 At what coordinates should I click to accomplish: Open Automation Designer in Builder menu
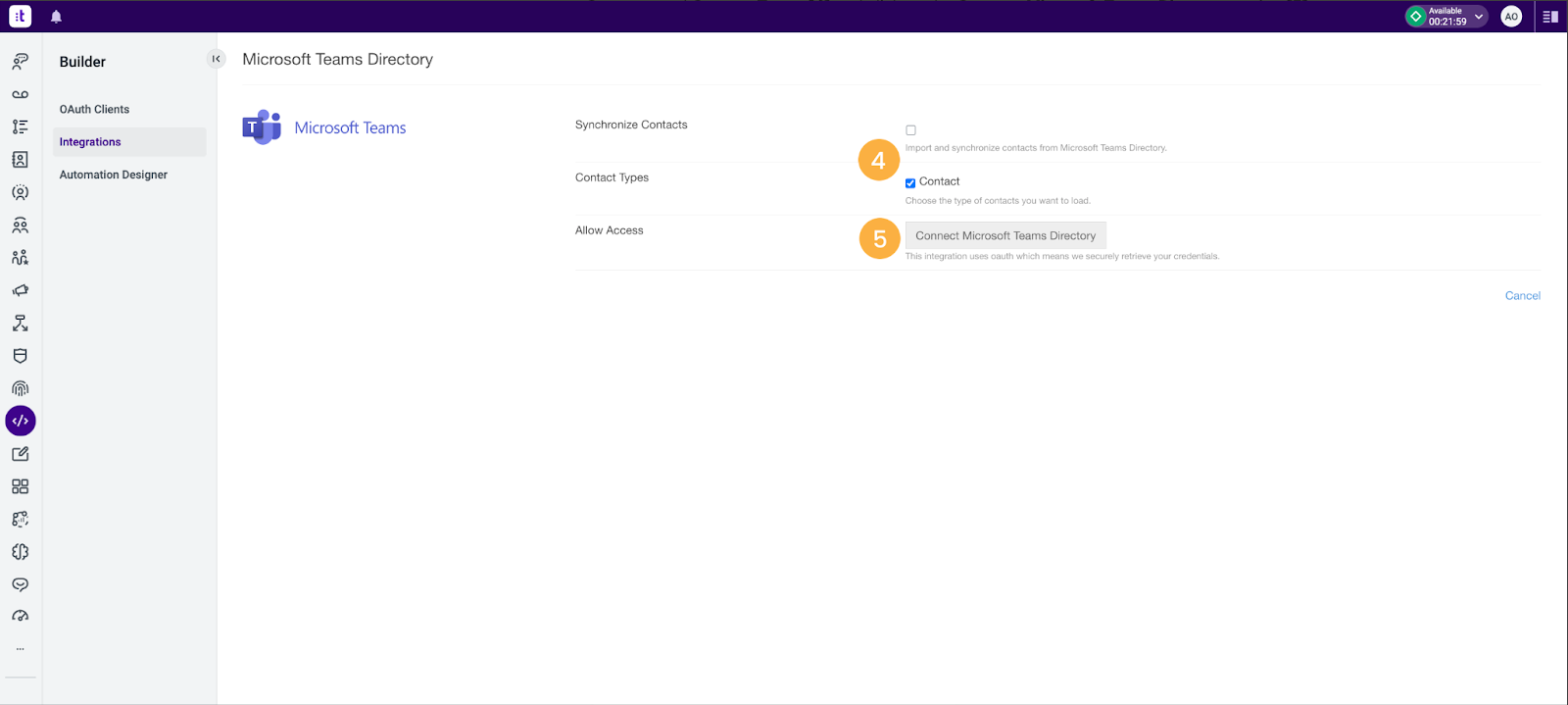tap(114, 175)
